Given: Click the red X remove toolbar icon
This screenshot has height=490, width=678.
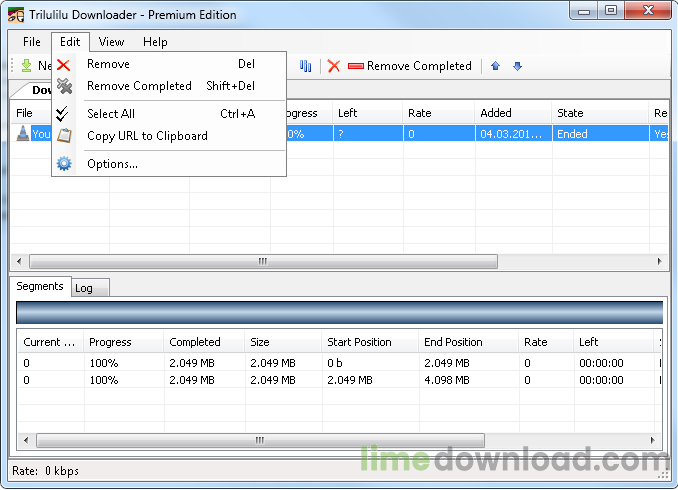Looking at the screenshot, I should 333,66.
